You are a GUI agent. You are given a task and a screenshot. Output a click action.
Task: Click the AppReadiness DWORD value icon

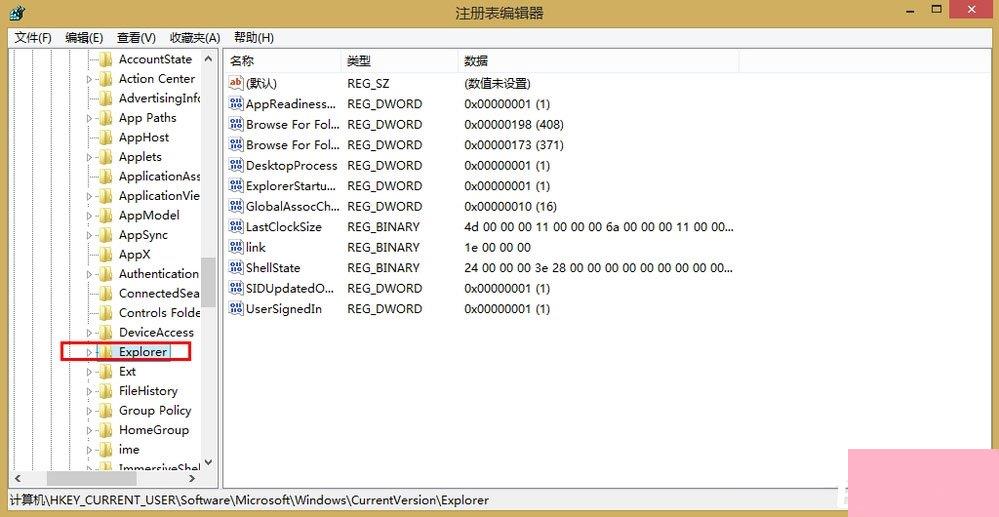point(236,104)
